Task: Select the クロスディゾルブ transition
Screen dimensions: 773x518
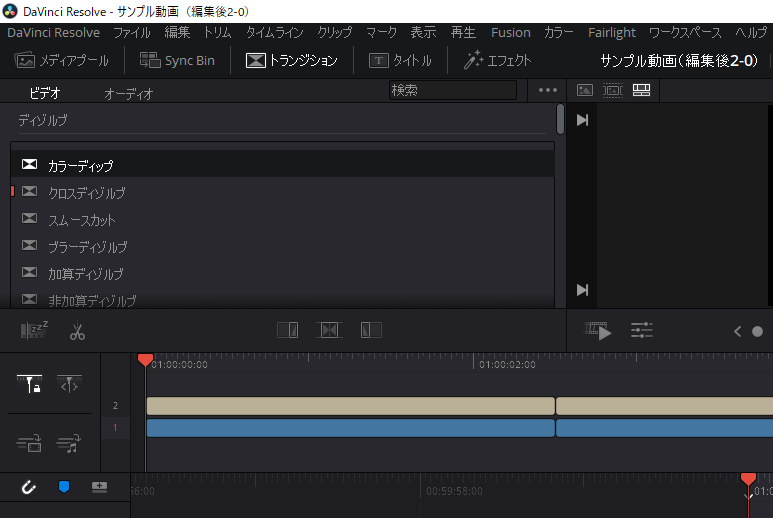Action: (282, 192)
